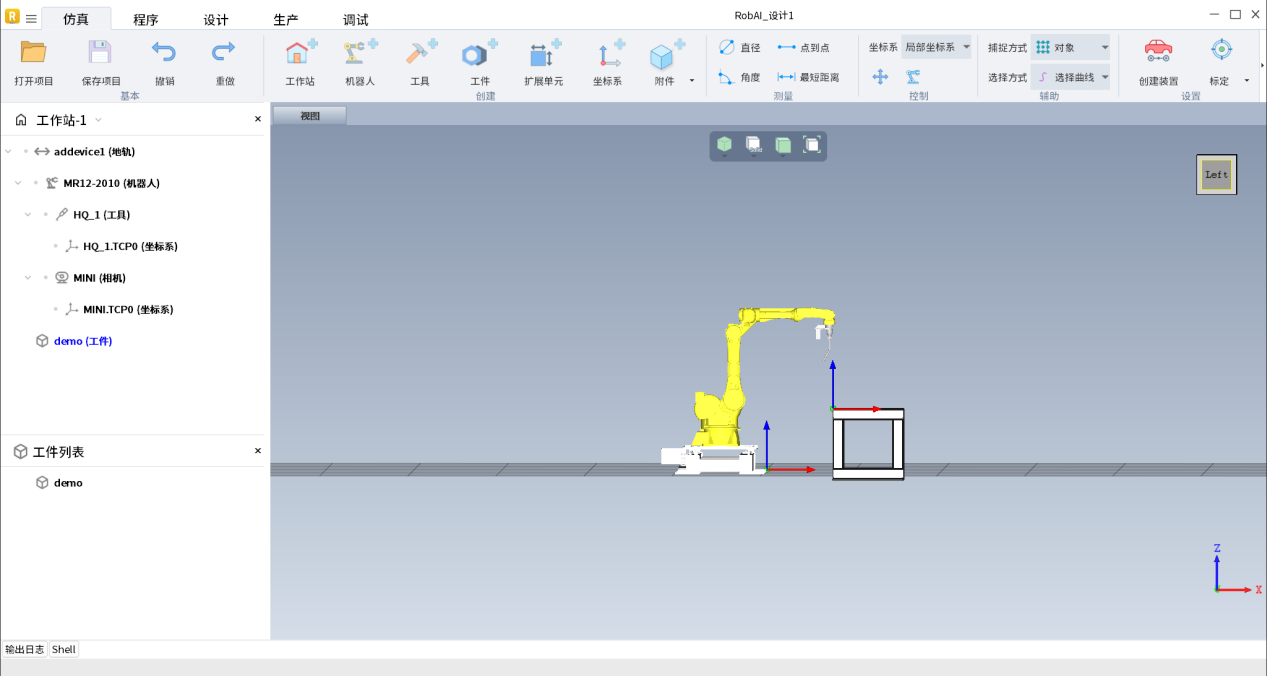
Task: Collapse the addevice1 (地轨) tree node
Action: click(9, 152)
